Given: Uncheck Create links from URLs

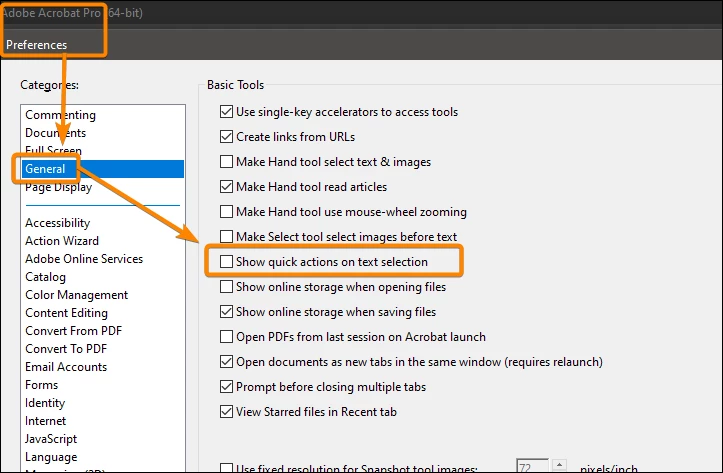Looking at the screenshot, I should (226, 136).
